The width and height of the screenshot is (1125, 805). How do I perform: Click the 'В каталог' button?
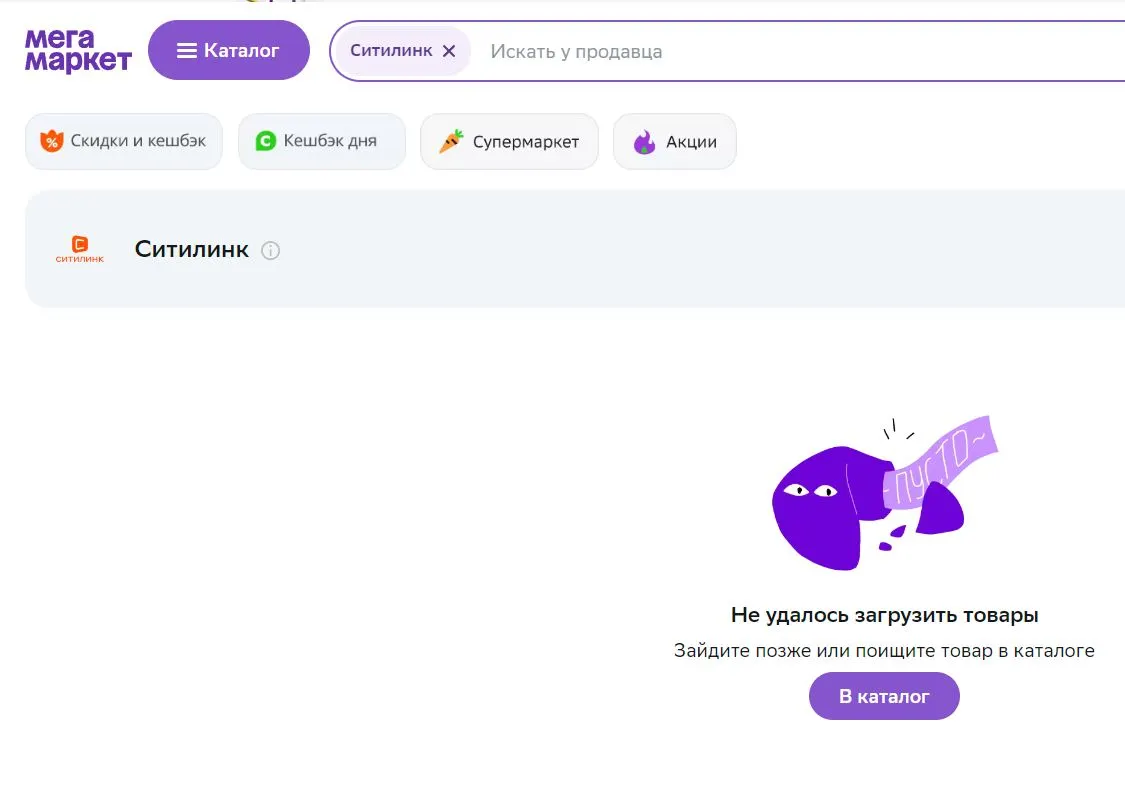pos(884,696)
